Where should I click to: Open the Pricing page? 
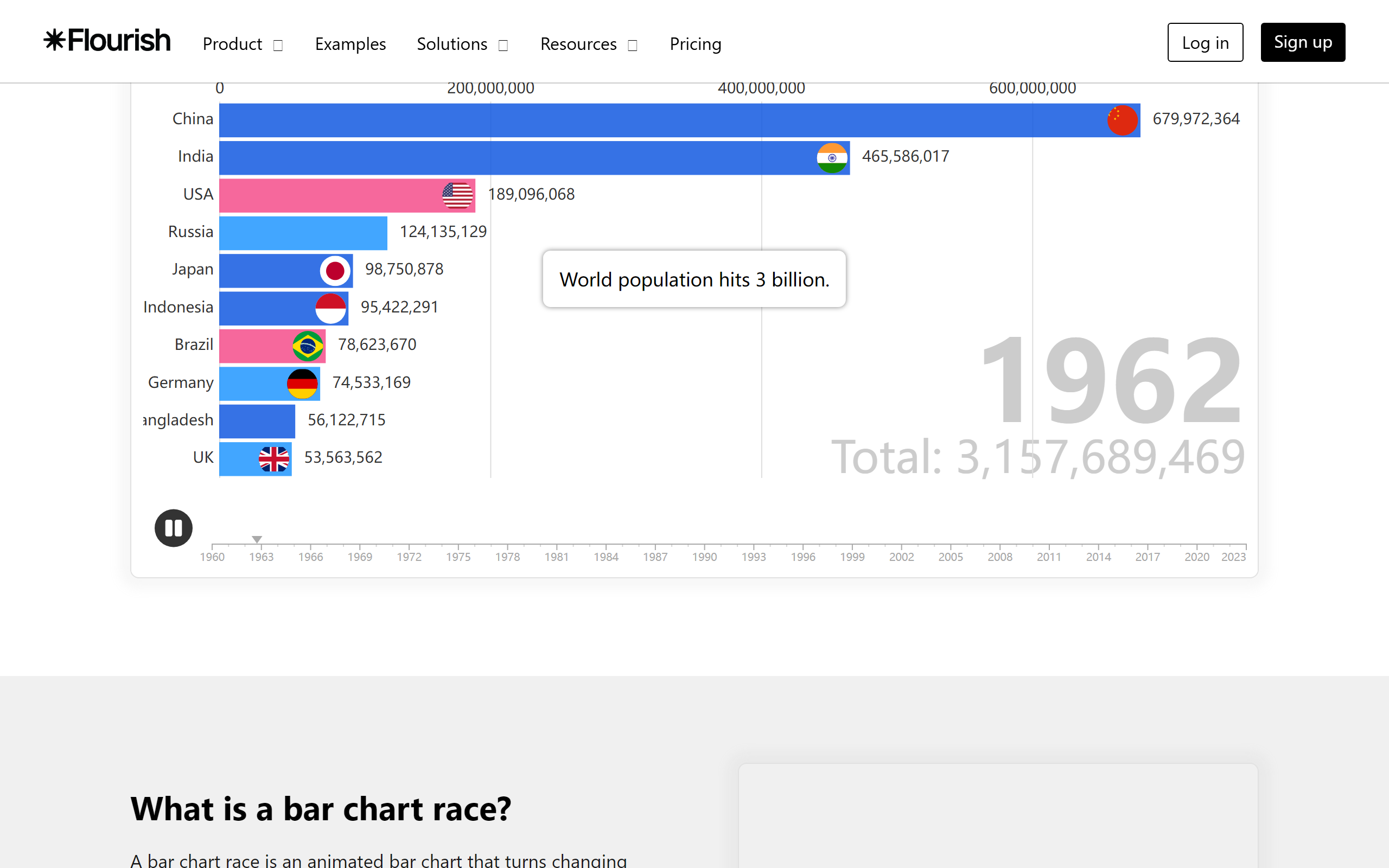695,44
